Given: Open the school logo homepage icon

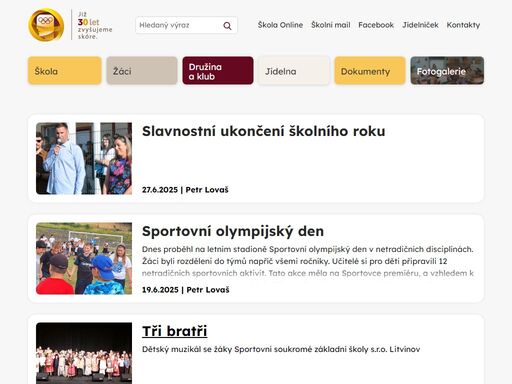Looking at the screenshot, I should (x=46, y=25).
